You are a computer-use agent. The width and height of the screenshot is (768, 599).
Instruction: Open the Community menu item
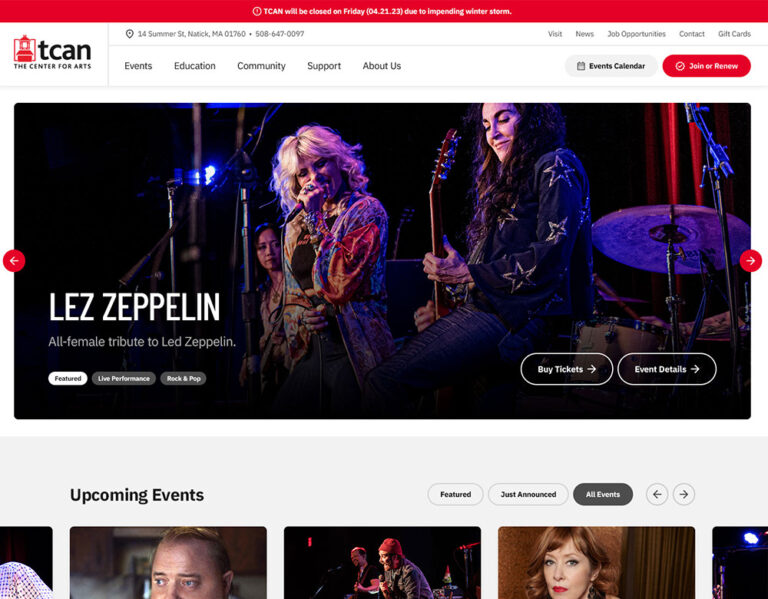tap(261, 66)
